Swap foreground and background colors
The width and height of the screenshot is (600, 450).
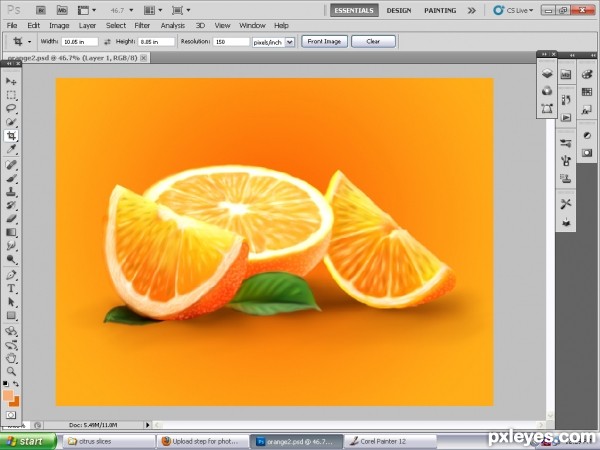tap(16, 383)
